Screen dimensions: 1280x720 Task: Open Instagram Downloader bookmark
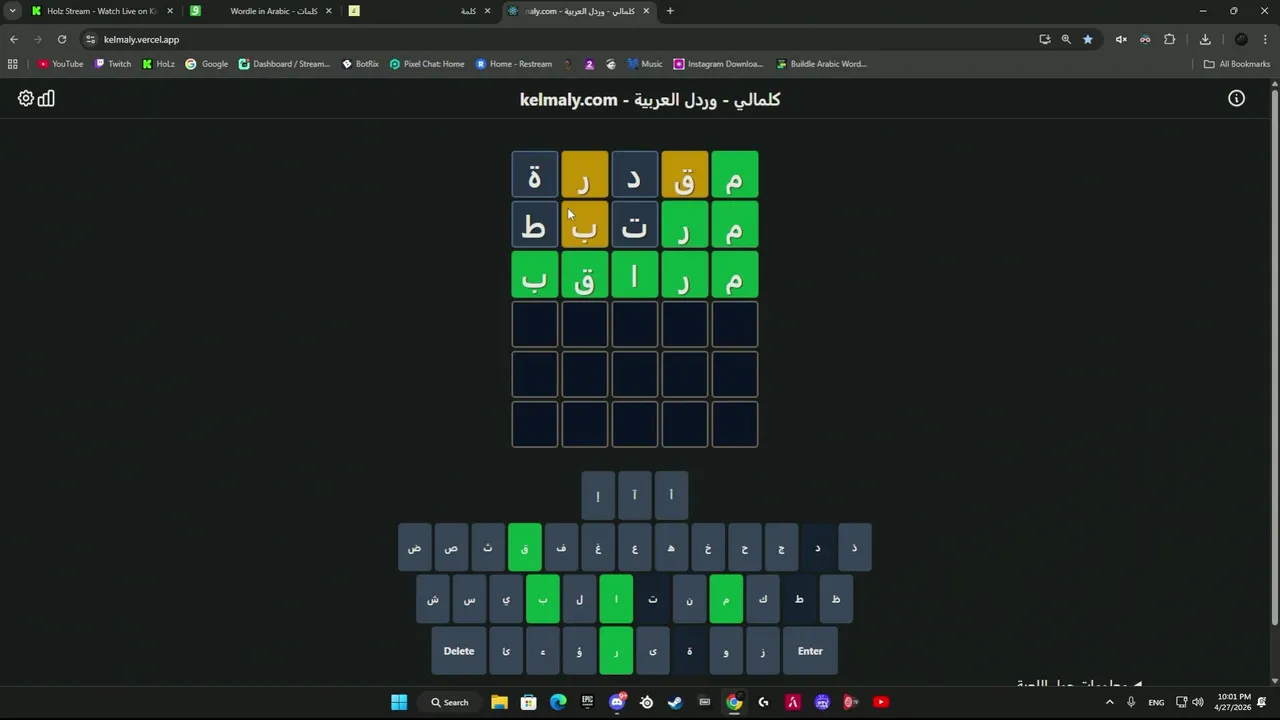pyautogui.click(x=718, y=64)
